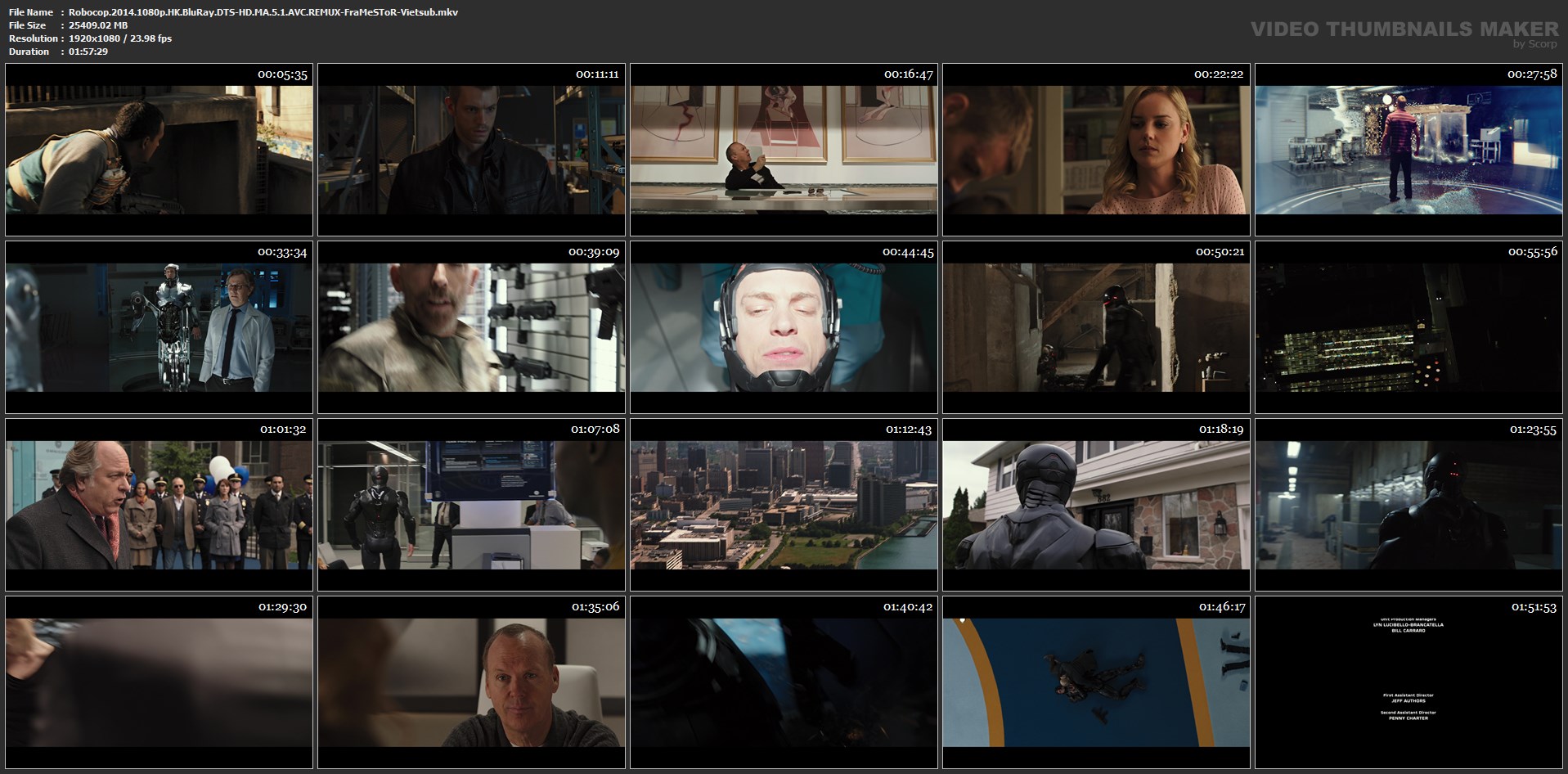
Task: Open the 01:18:19 house exterior frame
Action: coord(1096,505)
